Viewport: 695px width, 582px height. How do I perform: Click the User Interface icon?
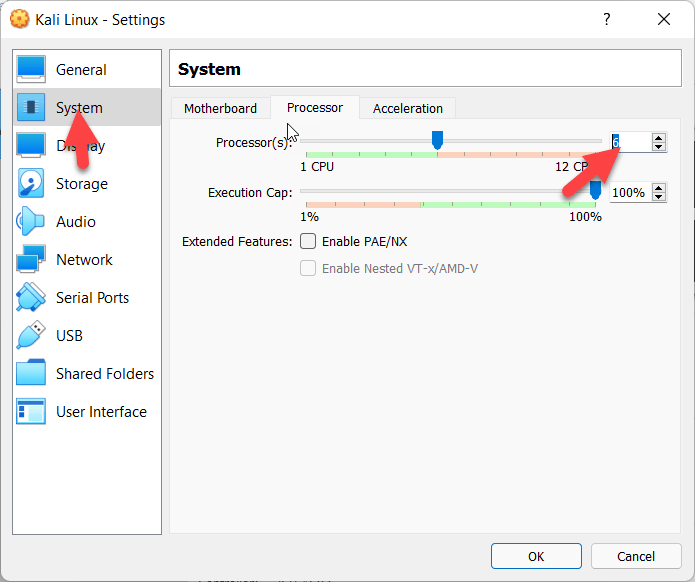[x=31, y=412]
